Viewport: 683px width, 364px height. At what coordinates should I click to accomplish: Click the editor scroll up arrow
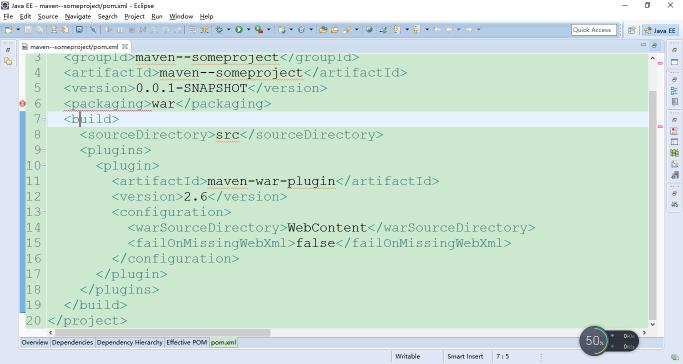[x=653, y=58]
